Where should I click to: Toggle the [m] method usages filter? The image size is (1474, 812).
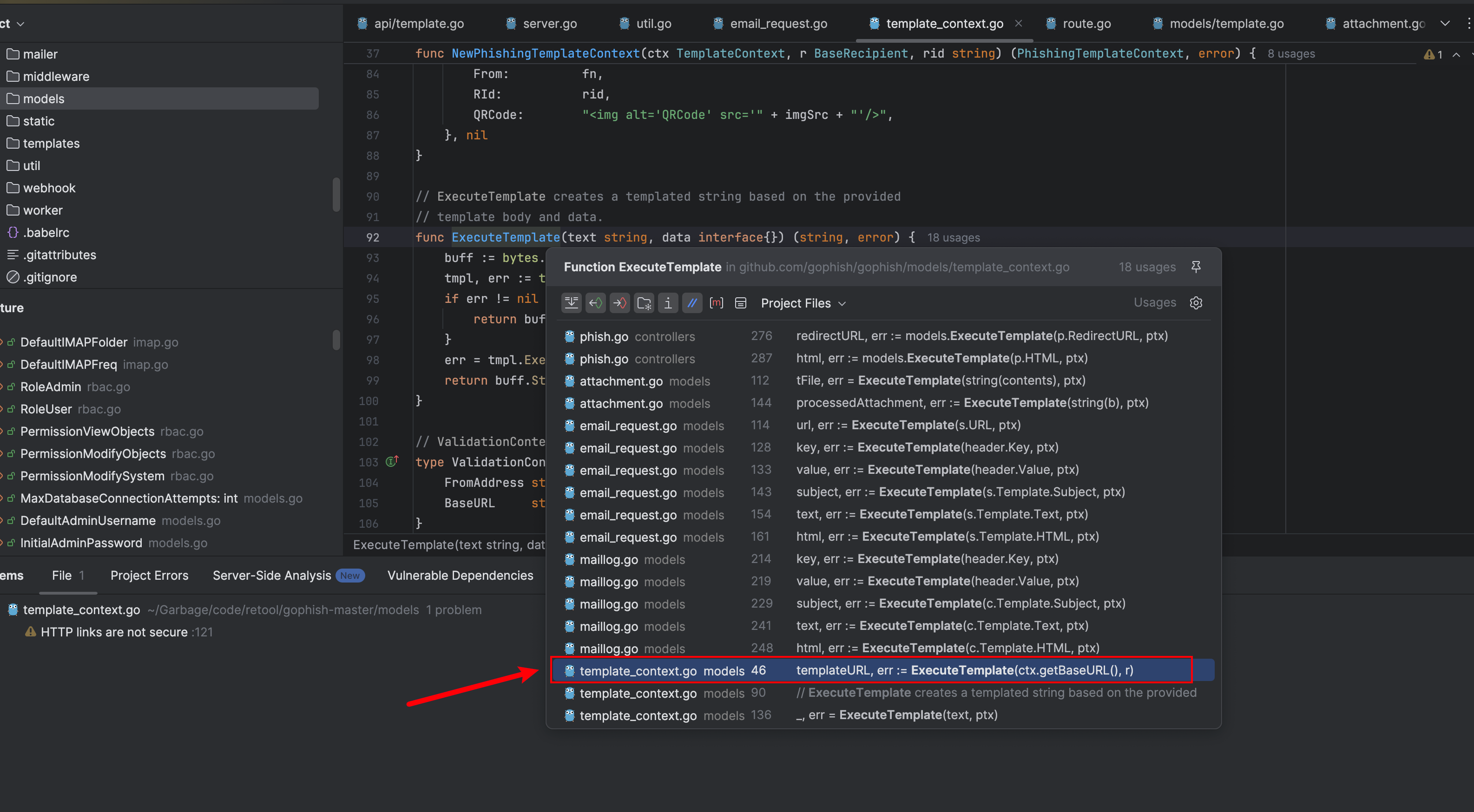[x=717, y=303]
